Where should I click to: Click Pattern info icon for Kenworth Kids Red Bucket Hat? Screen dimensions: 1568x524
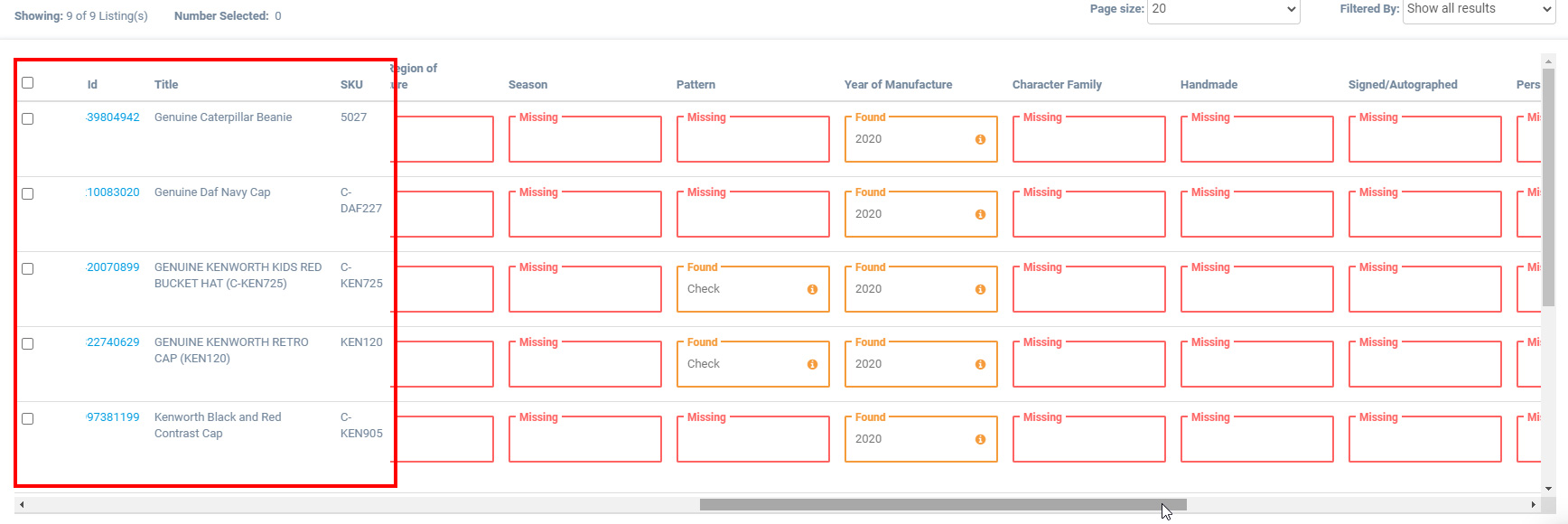812,289
